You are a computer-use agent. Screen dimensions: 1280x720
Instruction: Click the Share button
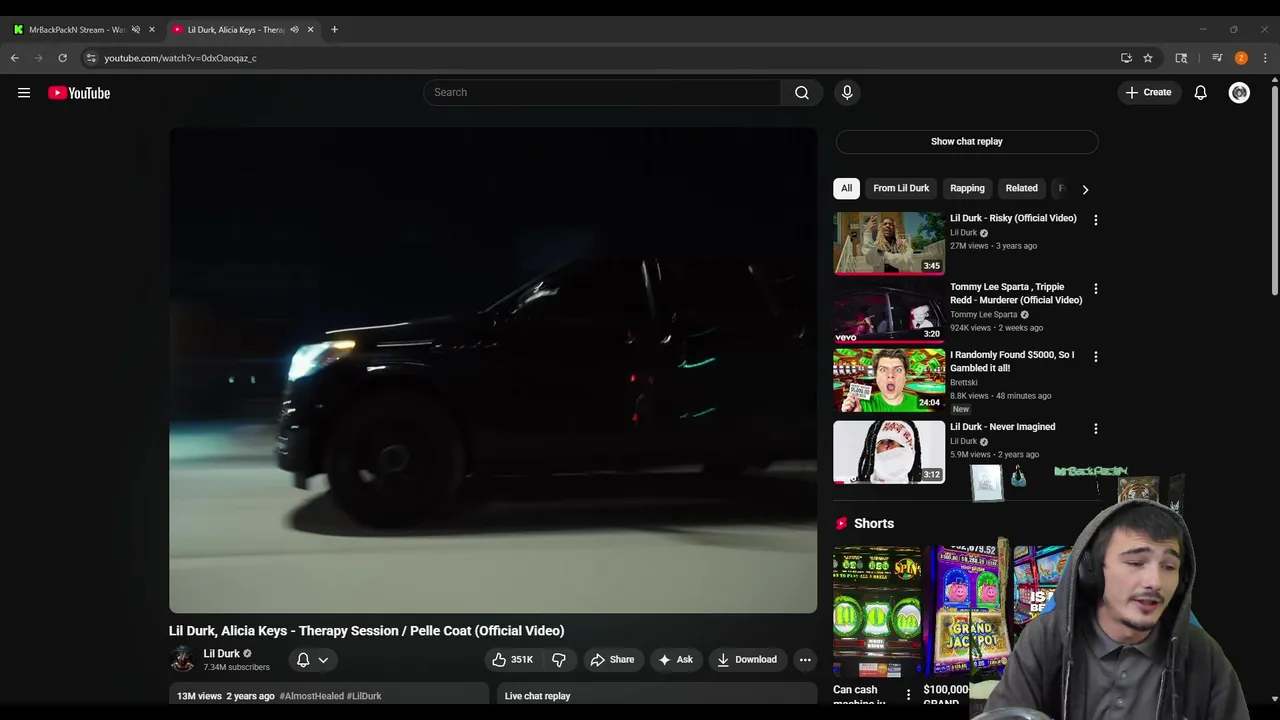612,660
